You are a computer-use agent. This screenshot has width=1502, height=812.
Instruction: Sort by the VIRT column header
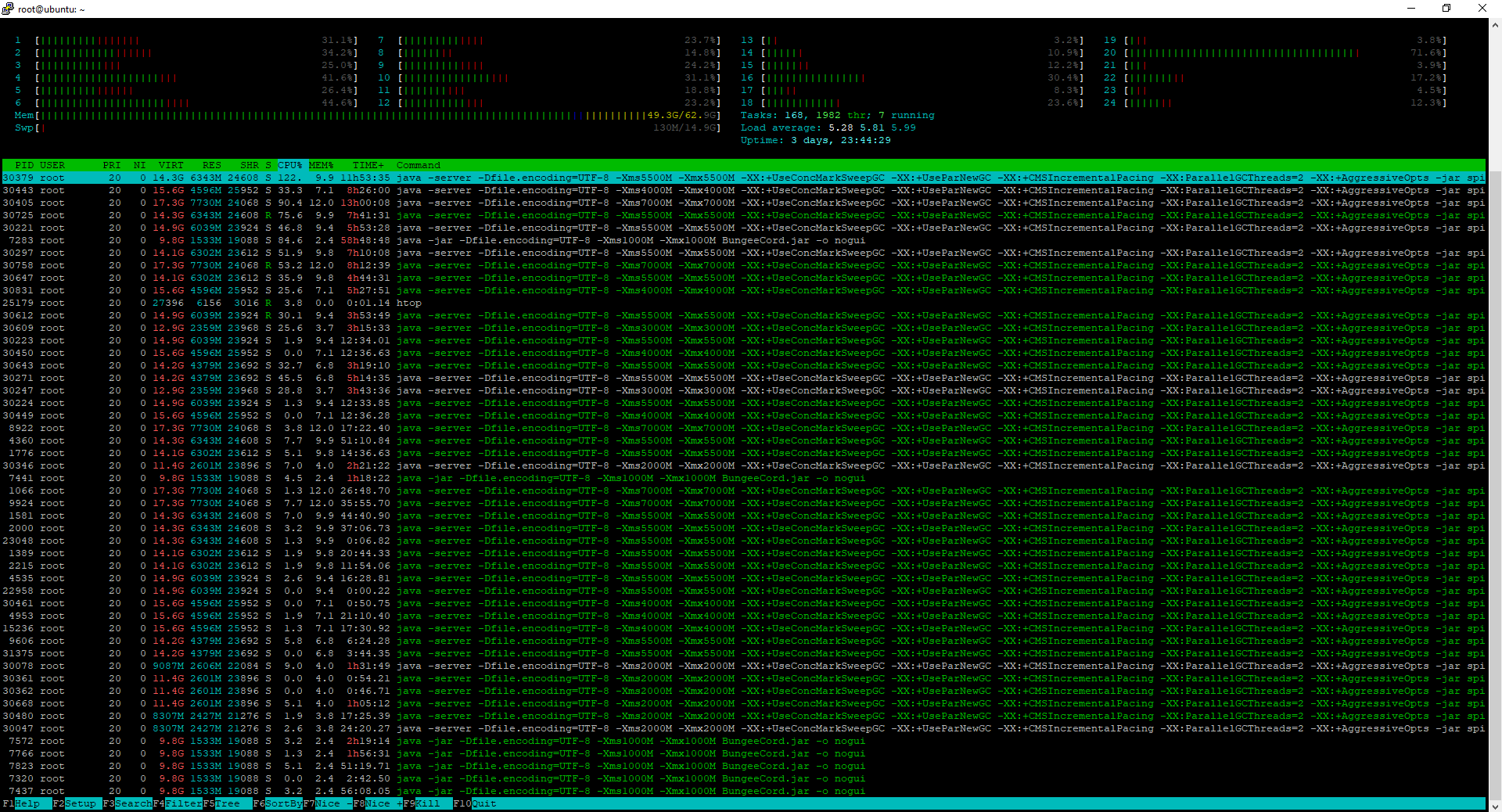171,165
